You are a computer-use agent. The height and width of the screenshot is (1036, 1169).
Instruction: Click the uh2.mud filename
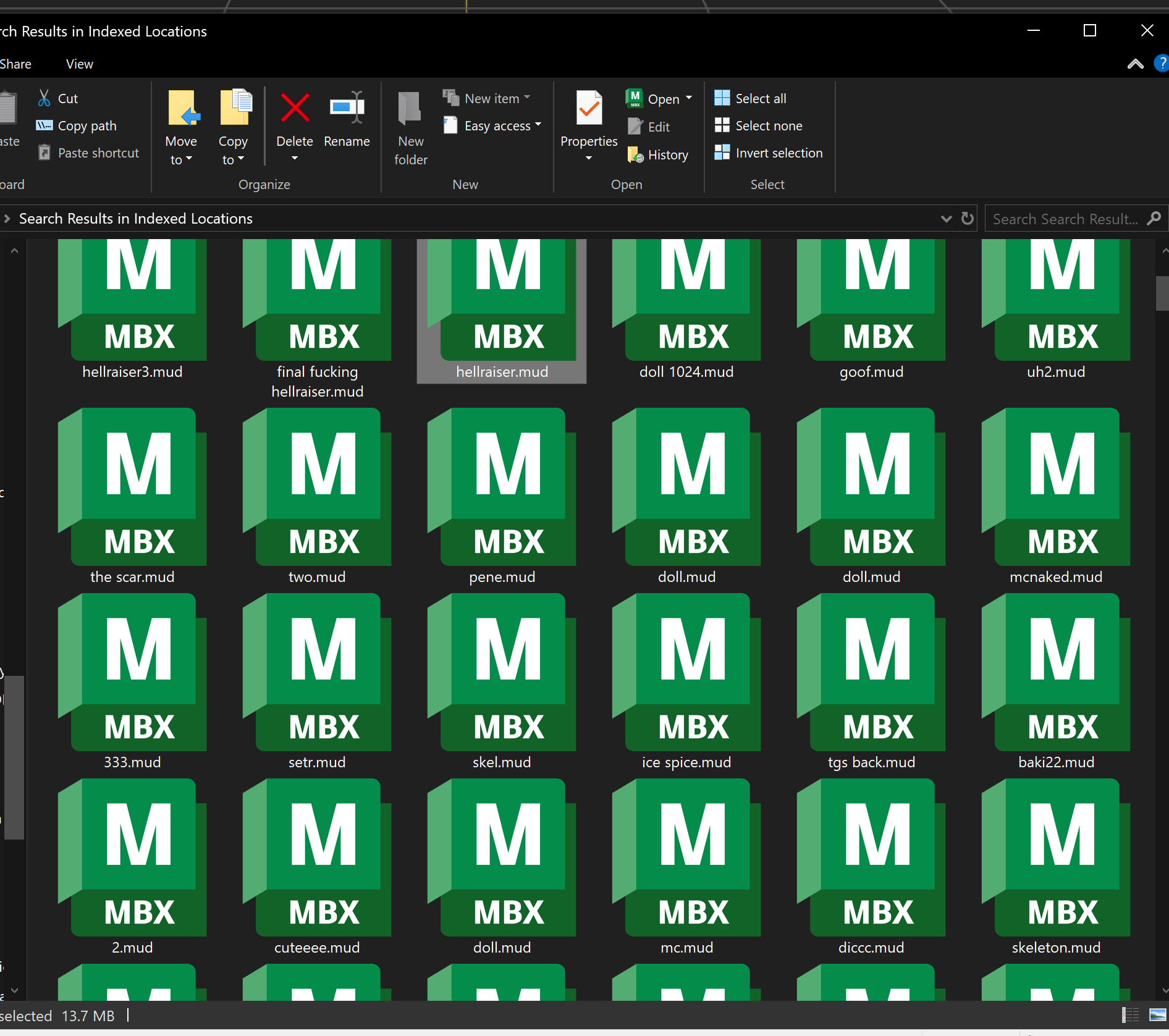[1056, 372]
